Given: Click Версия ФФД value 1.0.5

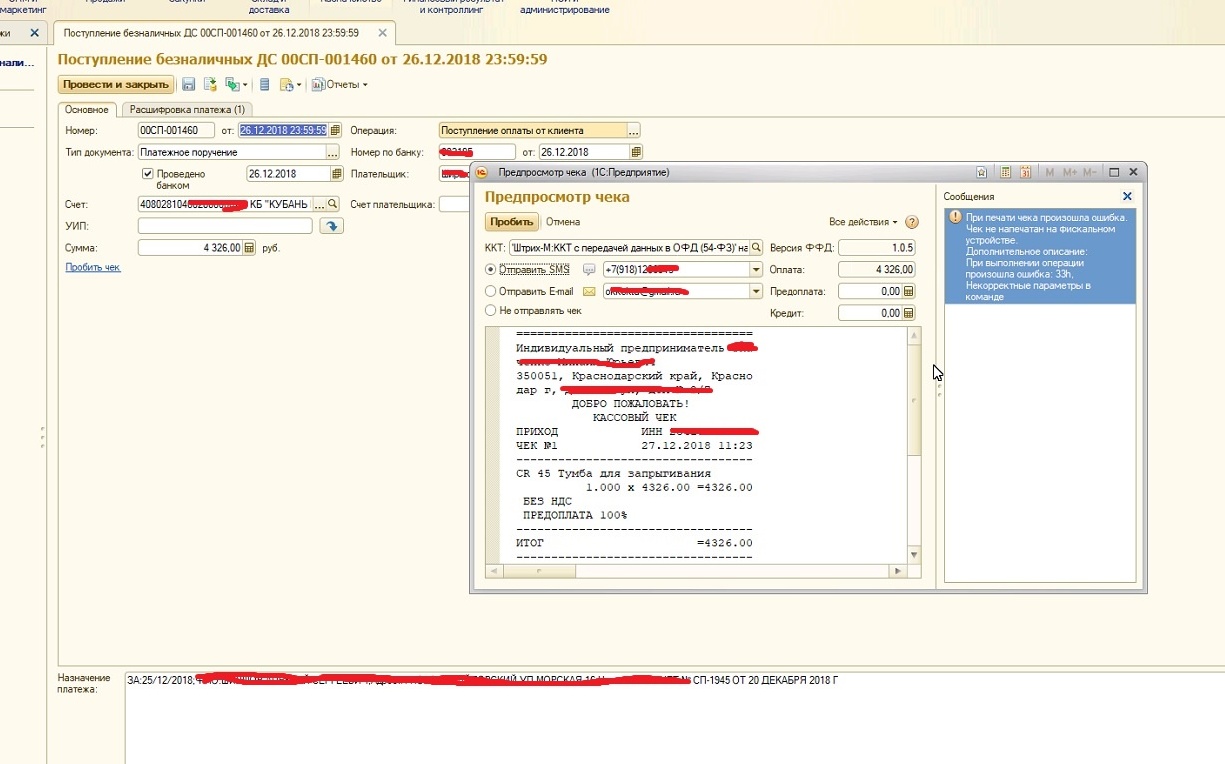Looking at the screenshot, I should [x=876, y=247].
